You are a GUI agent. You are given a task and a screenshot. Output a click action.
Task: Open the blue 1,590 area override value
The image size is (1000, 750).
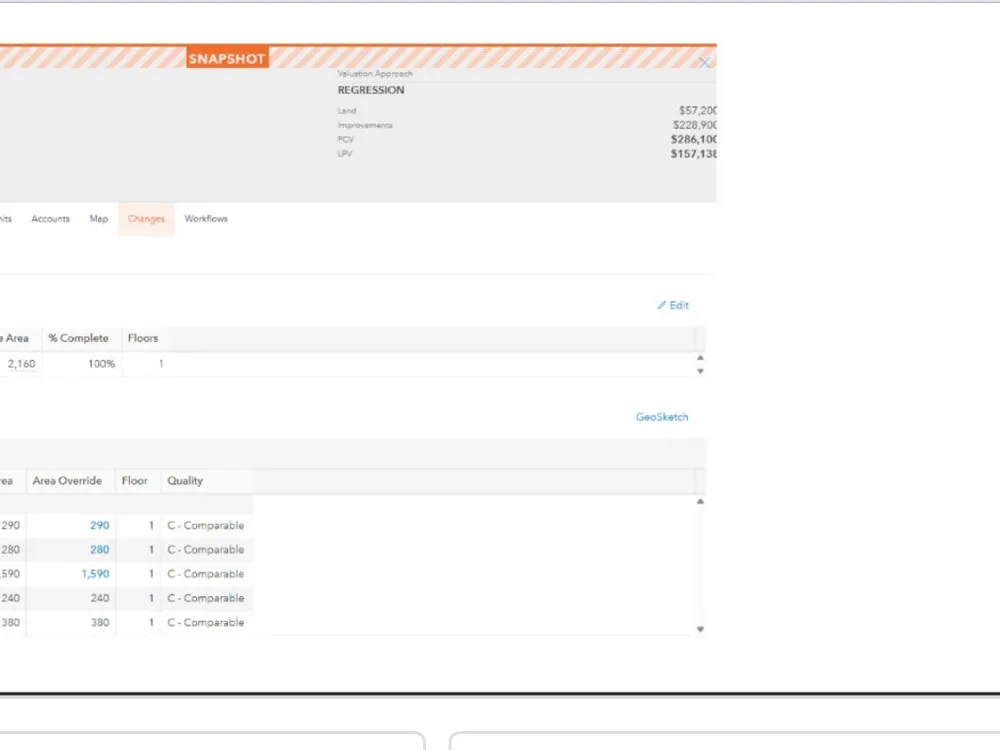[95, 574]
